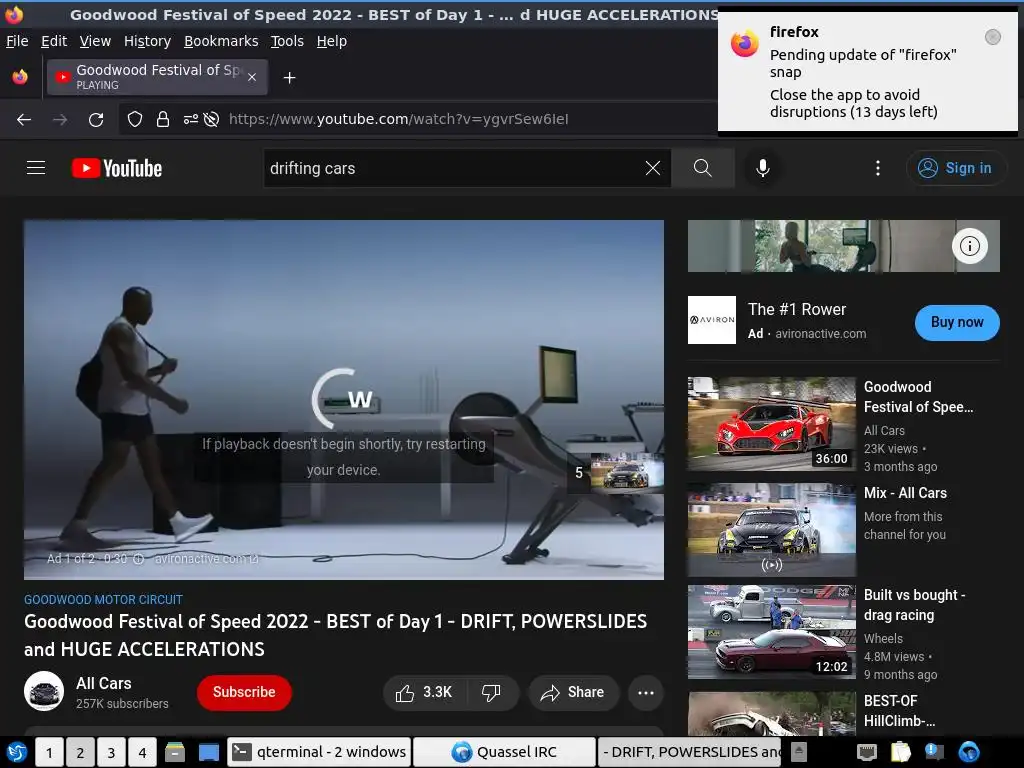Start voice search with microphone icon

(762, 168)
